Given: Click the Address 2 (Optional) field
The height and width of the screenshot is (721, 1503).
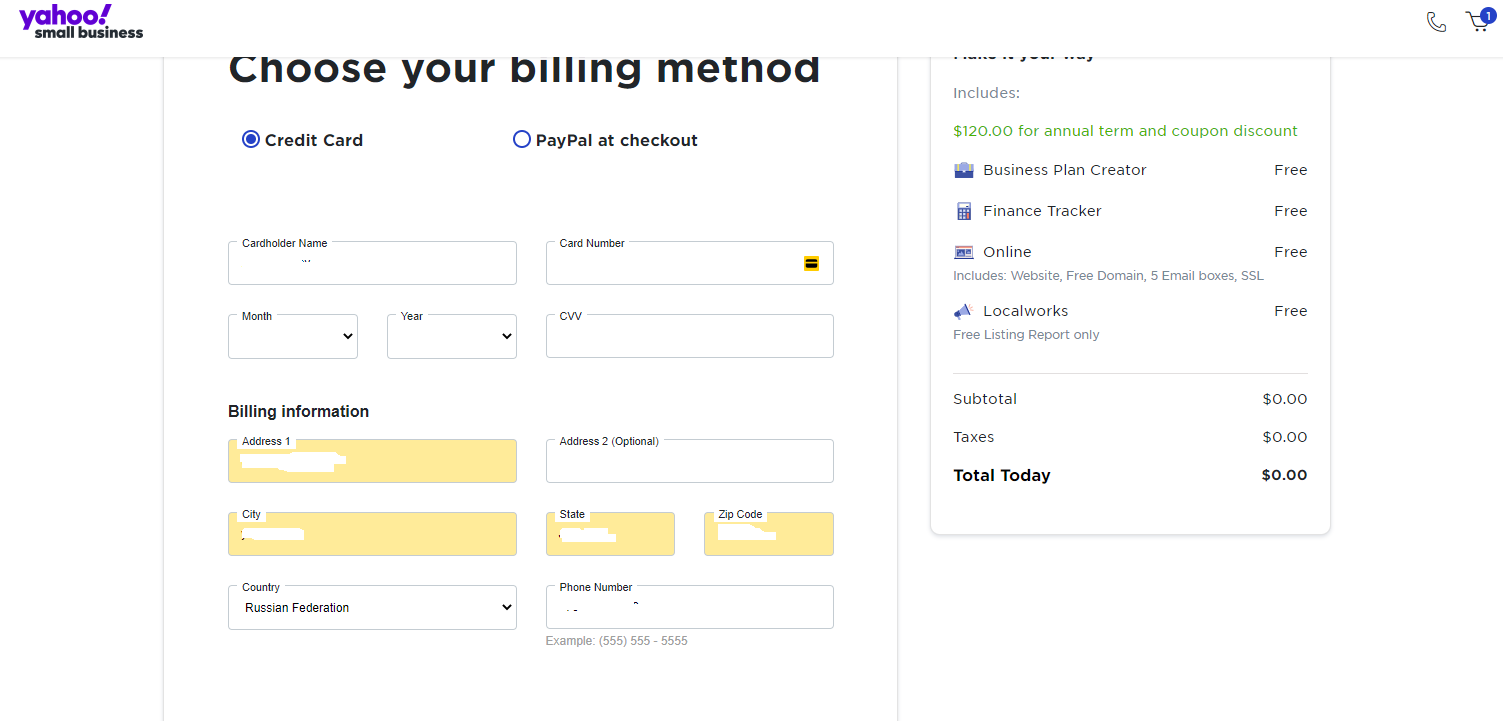Looking at the screenshot, I should [690, 461].
